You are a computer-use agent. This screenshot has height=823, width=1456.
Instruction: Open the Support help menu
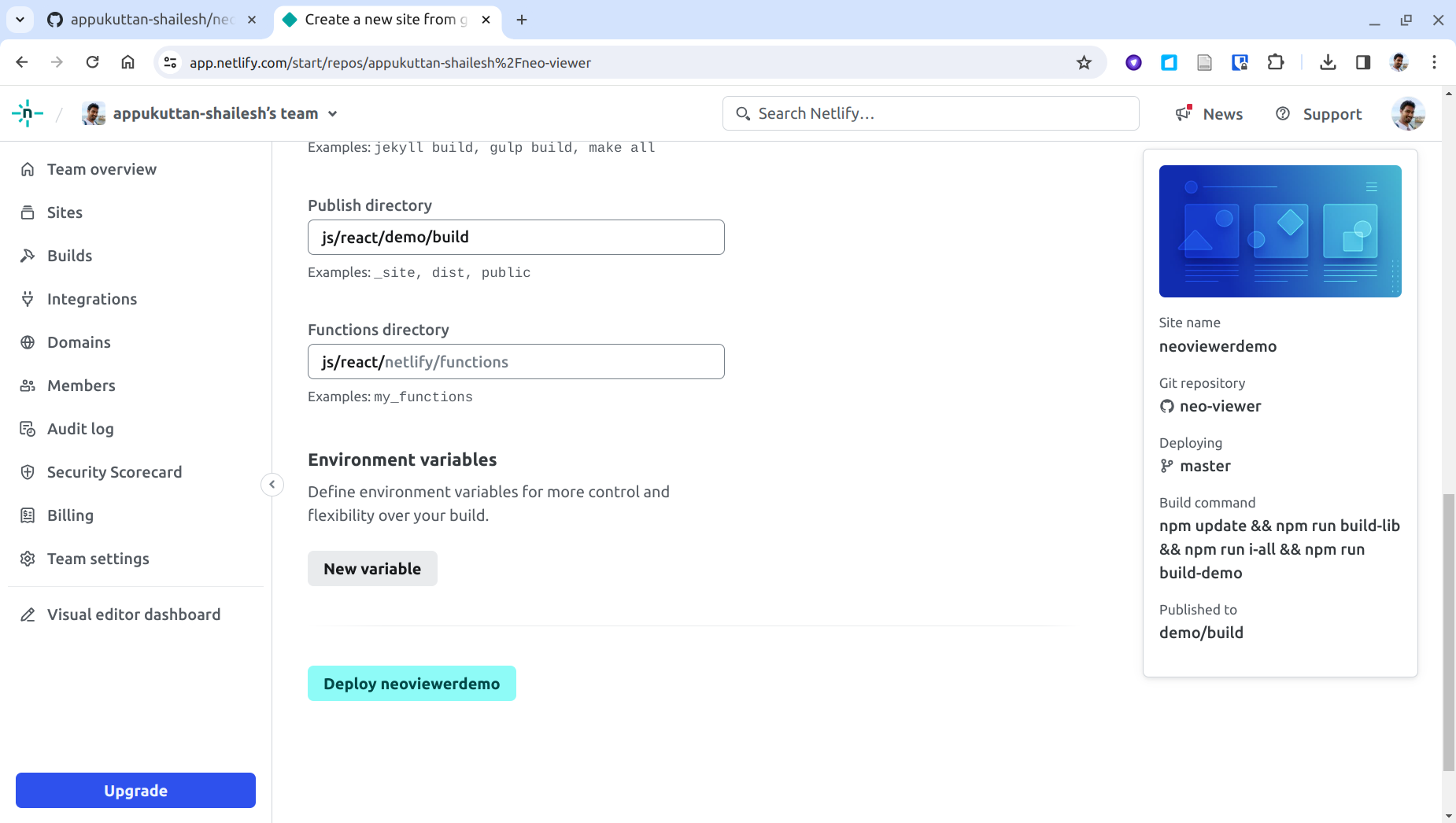click(x=1319, y=114)
